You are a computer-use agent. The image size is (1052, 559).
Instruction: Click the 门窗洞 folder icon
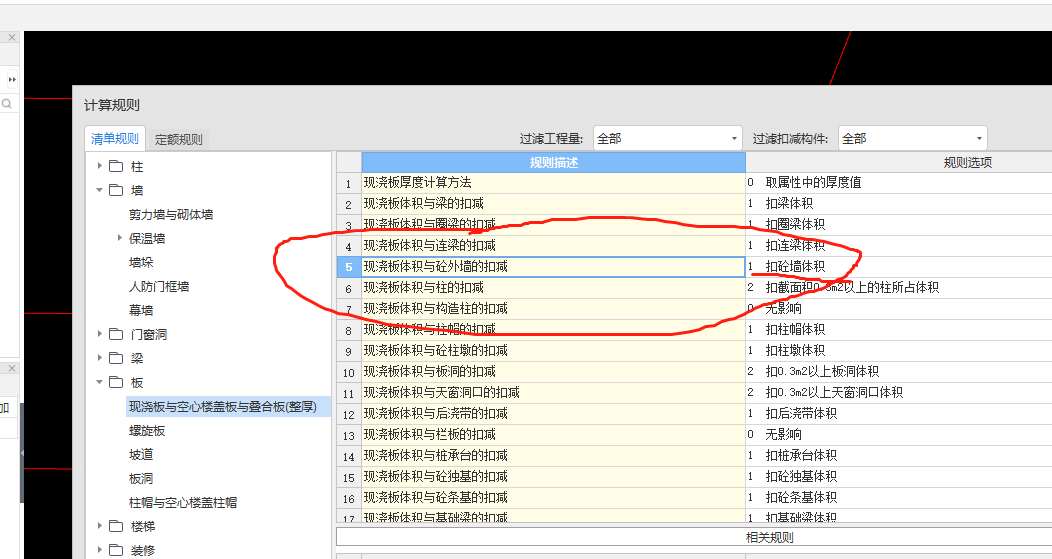(x=116, y=334)
